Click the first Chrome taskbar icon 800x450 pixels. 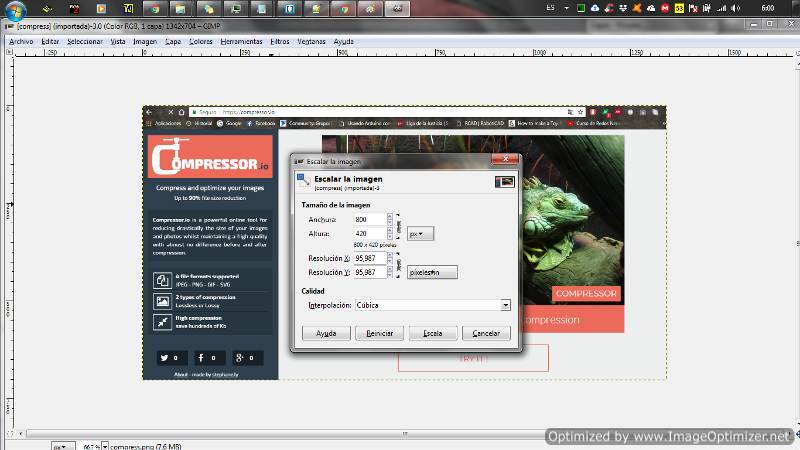[155, 8]
